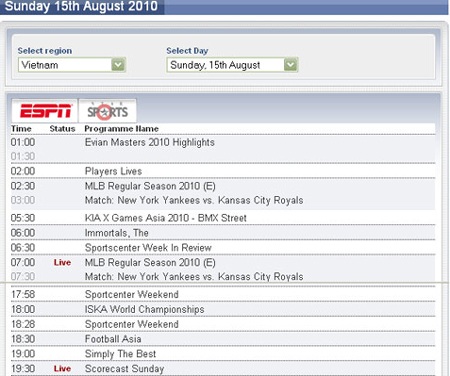Select Evian Masters 2010 Highlights programme

coord(150,142)
